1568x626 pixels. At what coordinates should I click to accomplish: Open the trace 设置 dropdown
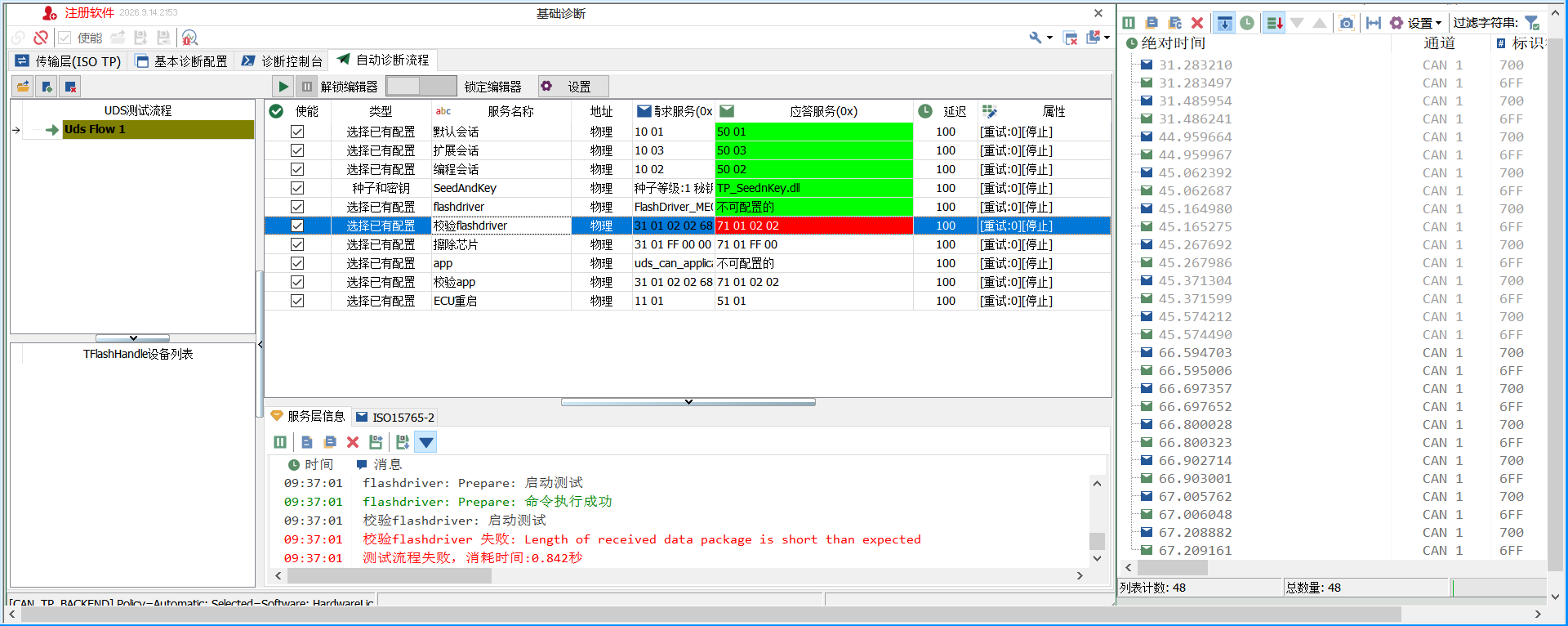pos(1416,23)
